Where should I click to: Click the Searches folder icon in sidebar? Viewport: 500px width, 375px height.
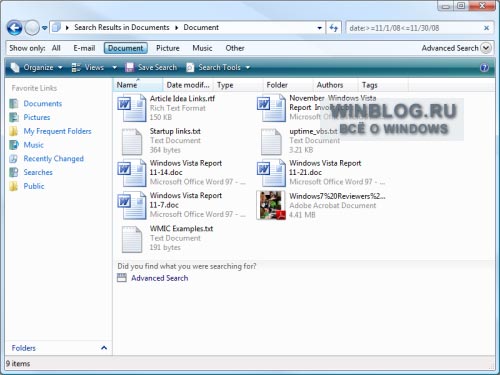pos(14,172)
